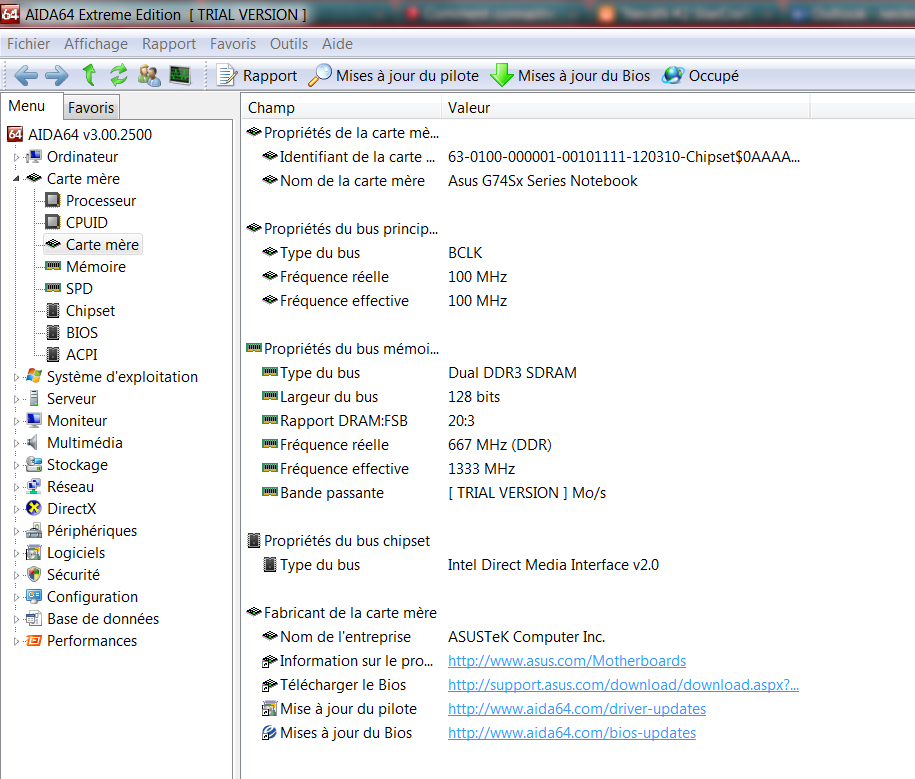Open the aida64.com/driver-updates link

(x=577, y=709)
